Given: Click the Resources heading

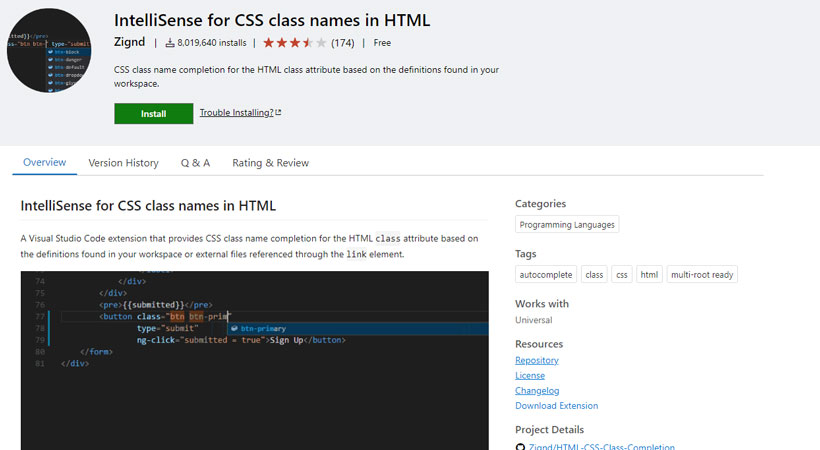Looking at the screenshot, I should tap(539, 344).
